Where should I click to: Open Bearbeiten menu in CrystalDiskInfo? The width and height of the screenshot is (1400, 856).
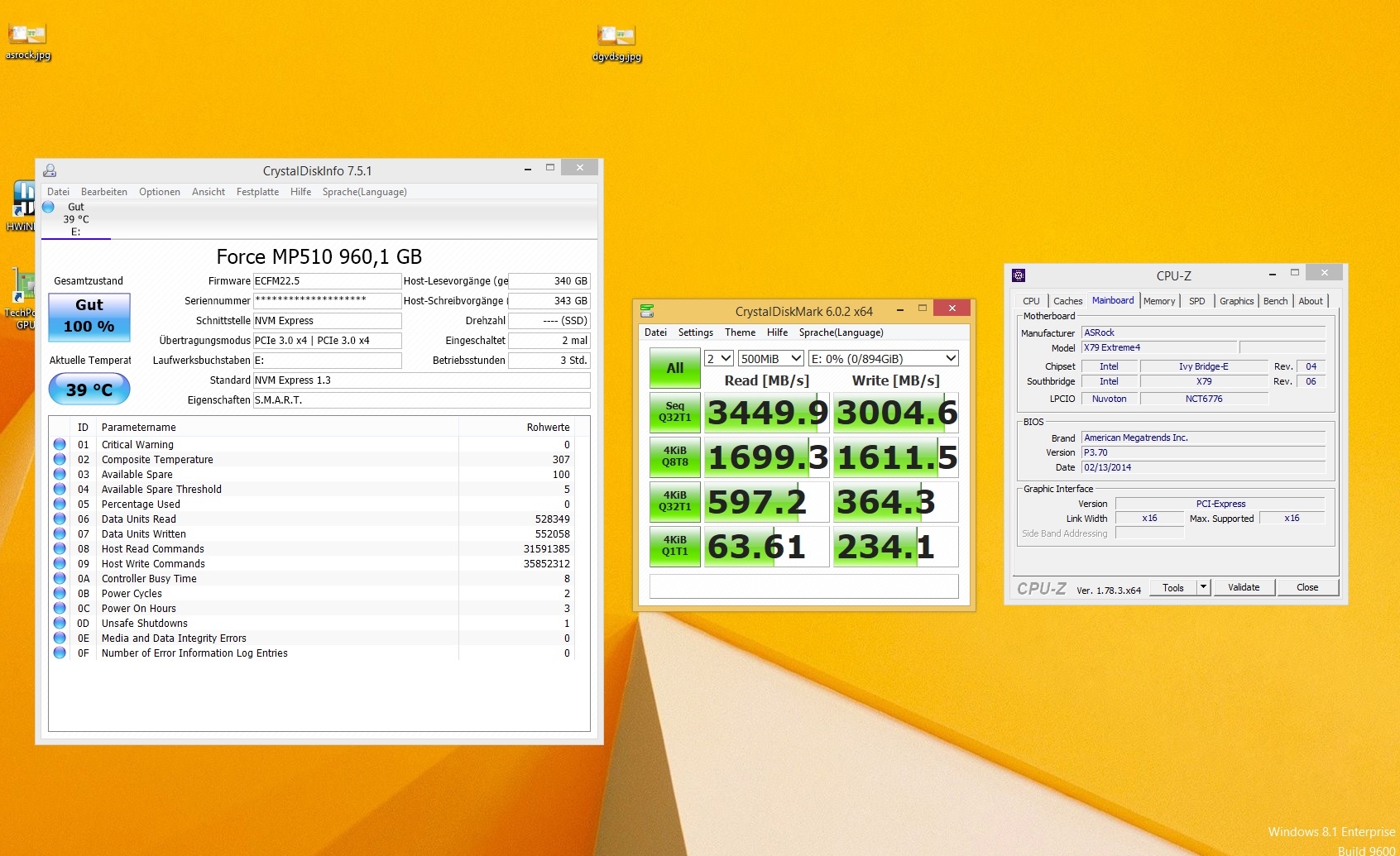click(x=104, y=192)
